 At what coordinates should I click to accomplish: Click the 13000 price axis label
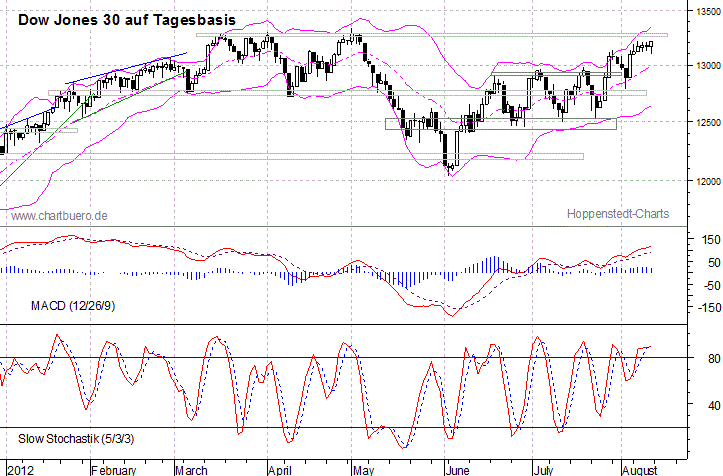709,66
